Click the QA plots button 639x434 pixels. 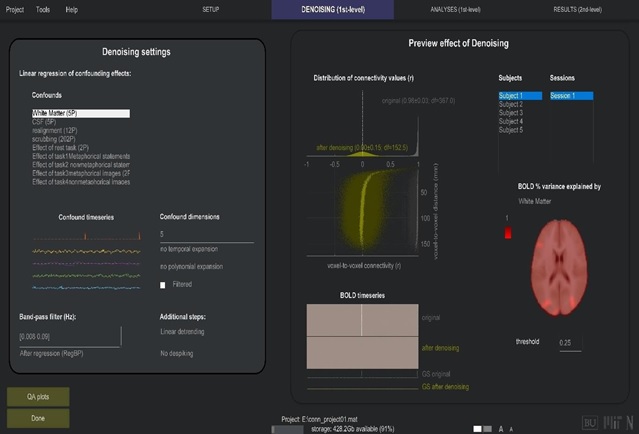pyautogui.click(x=35, y=396)
